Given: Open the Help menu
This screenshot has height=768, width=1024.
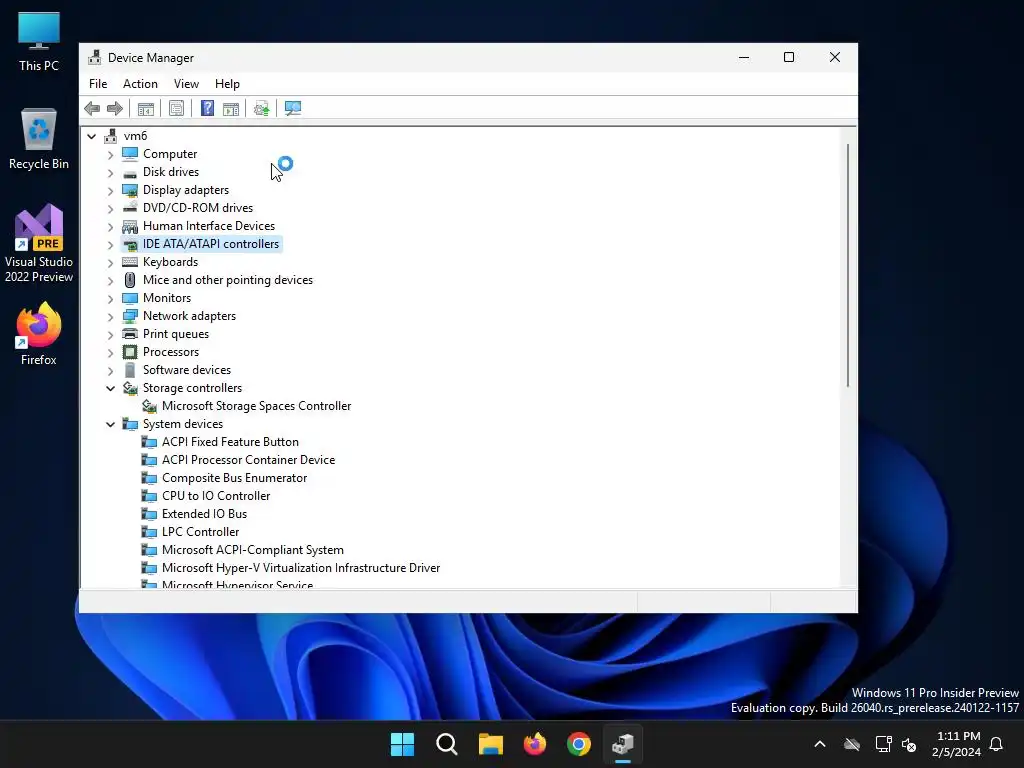Looking at the screenshot, I should [227, 84].
